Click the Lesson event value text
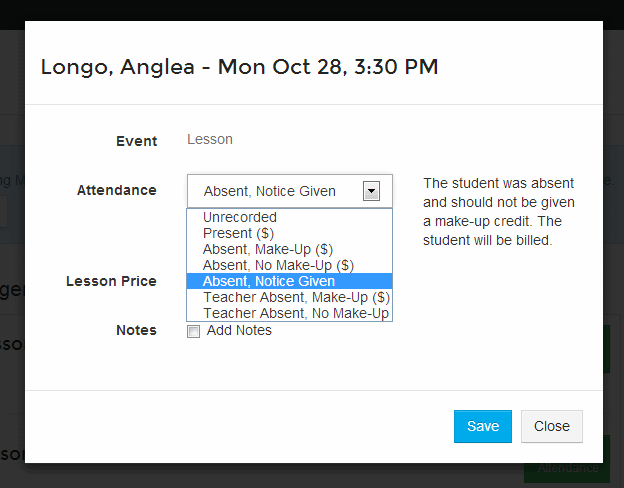Screen dimensions: 624x488 [x=210, y=139]
